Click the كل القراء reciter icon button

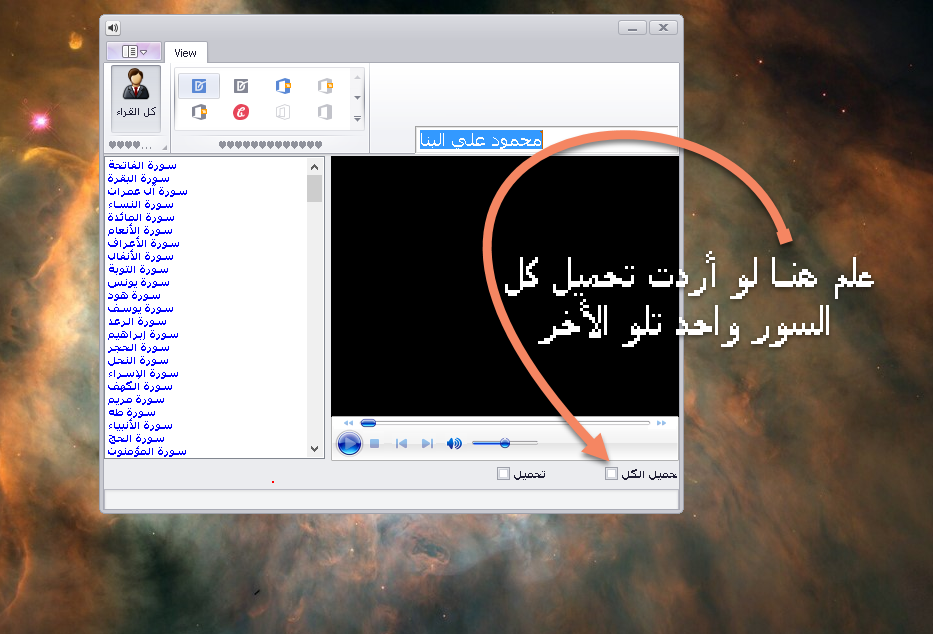pyautogui.click(x=135, y=99)
